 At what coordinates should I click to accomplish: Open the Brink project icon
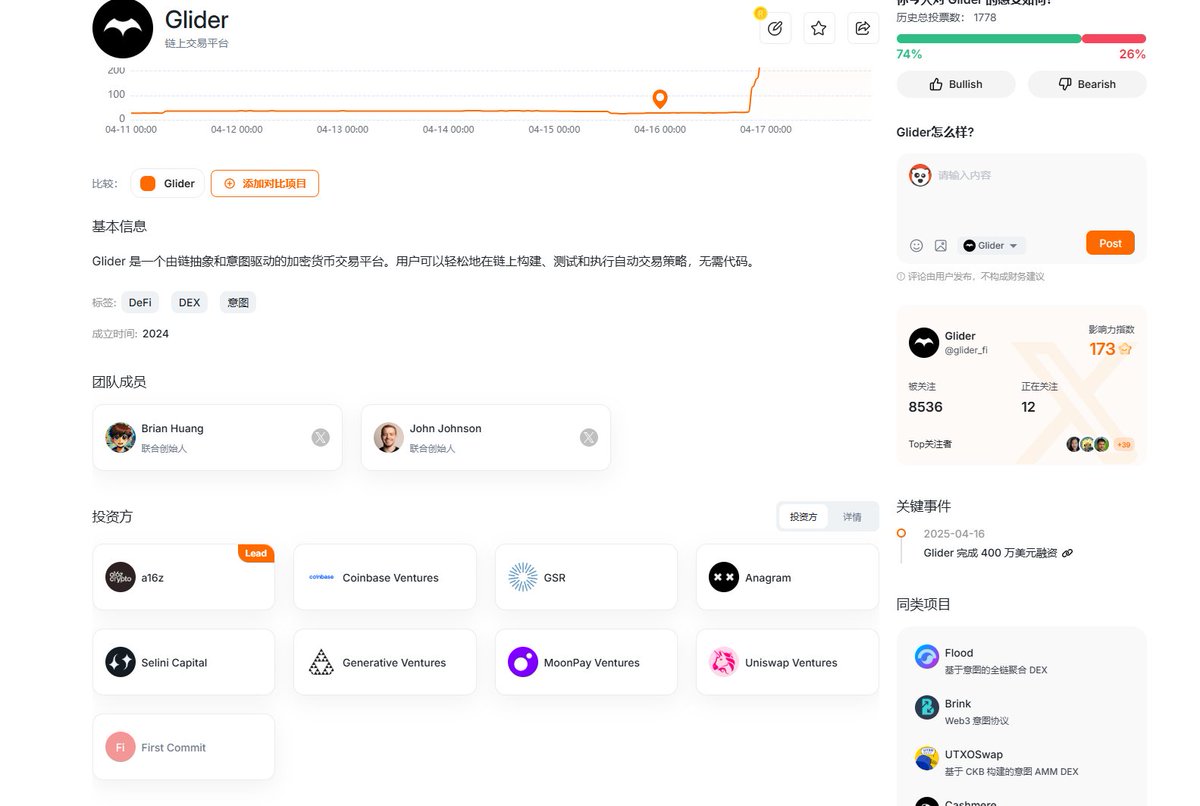pyautogui.click(x=927, y=707)
